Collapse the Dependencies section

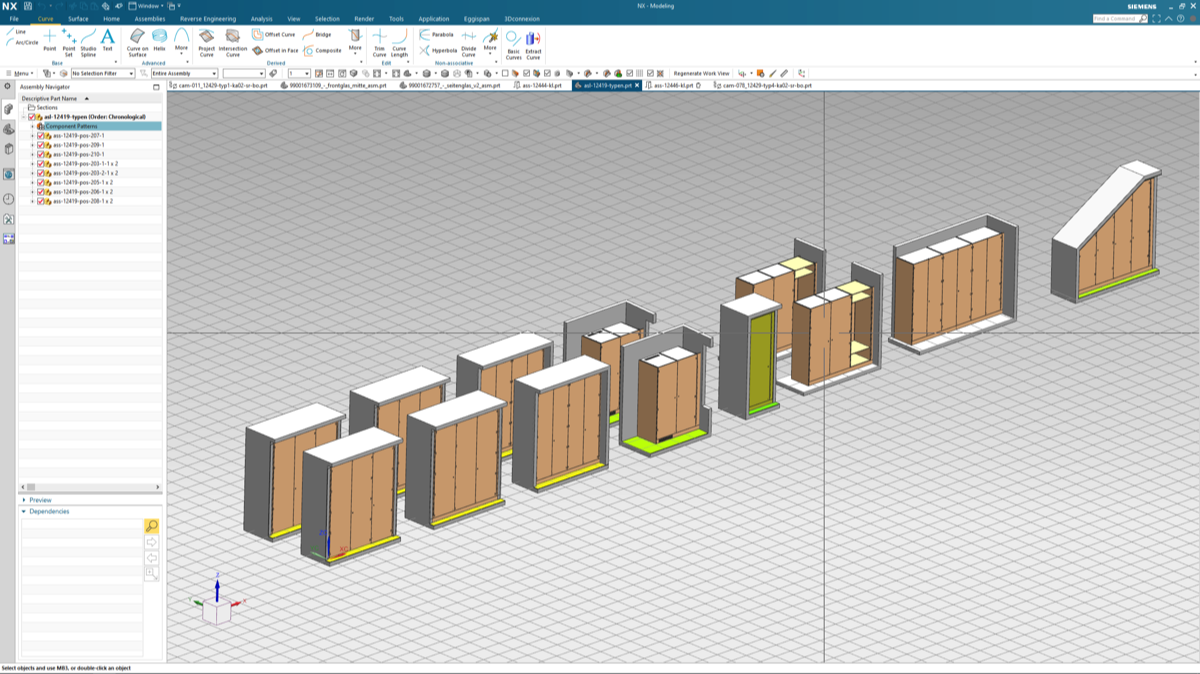click(45, 511)
